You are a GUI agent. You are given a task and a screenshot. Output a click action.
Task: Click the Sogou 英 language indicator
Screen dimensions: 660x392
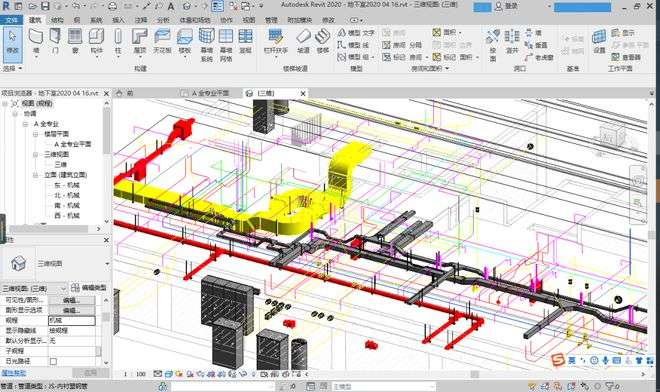coord(572,360)
